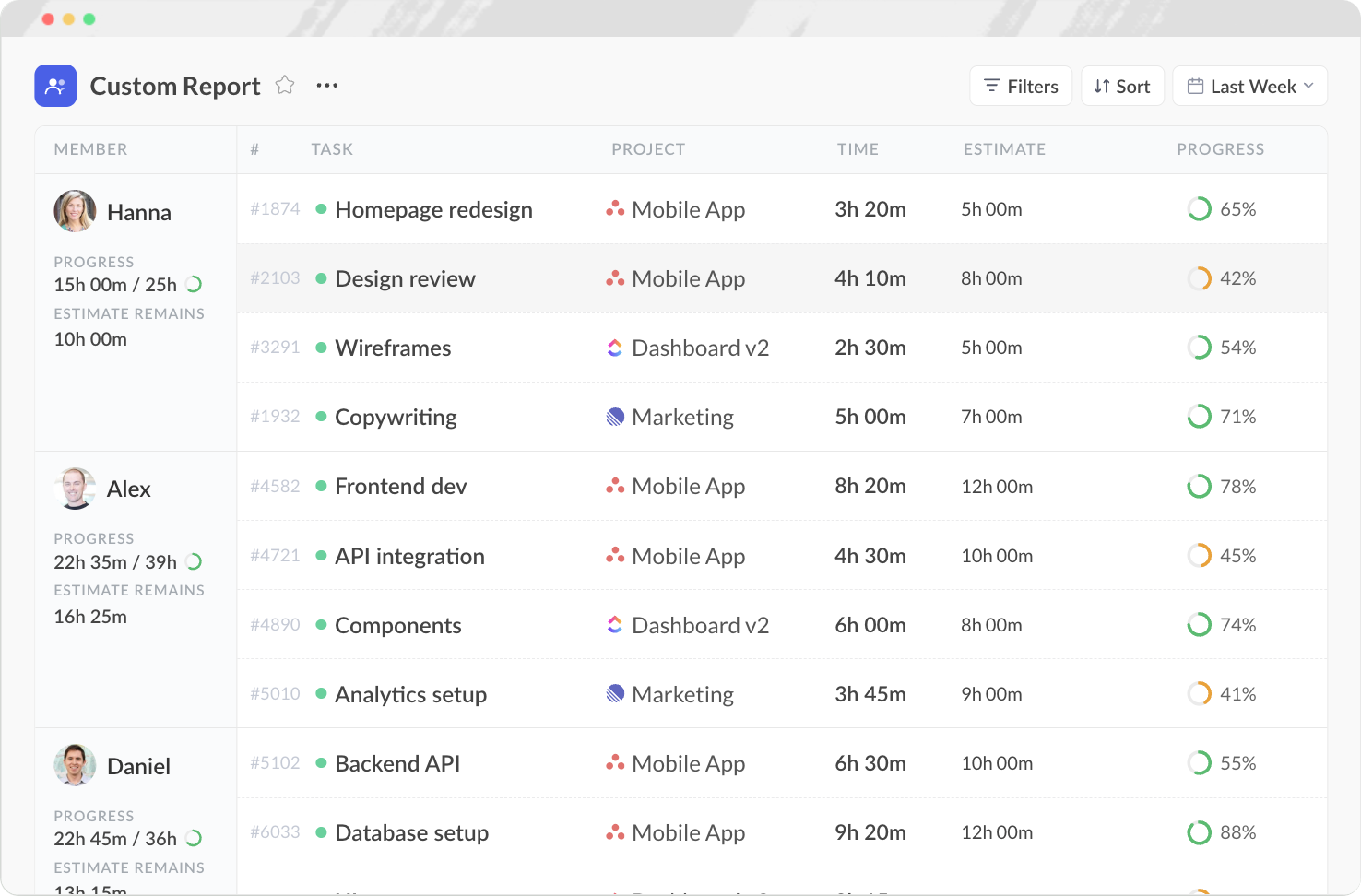
Task: Click the 65% progress ring for Homepage redesign
Action: pyautogui.click(x=1199, y=209)
